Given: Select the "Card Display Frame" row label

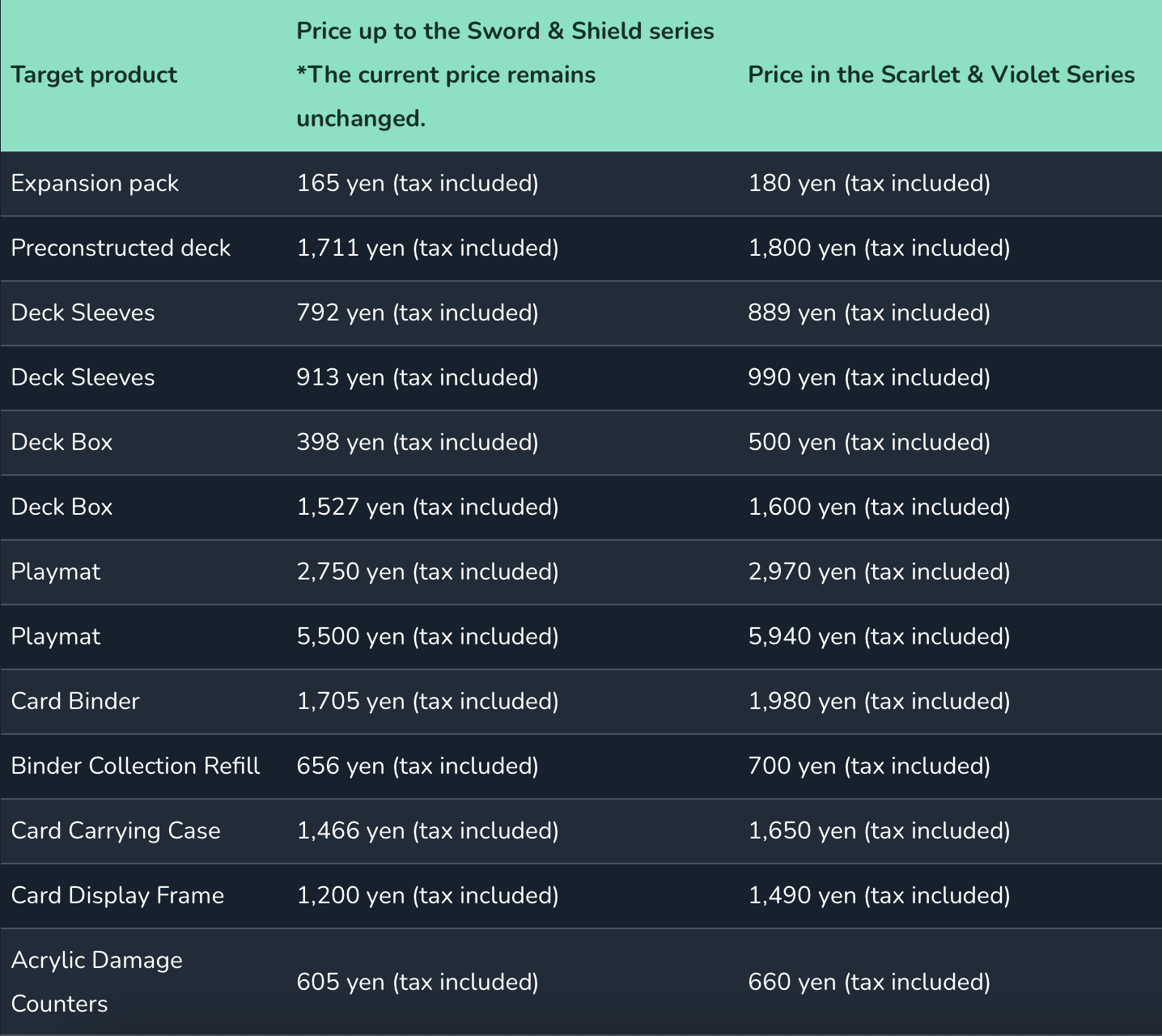Looking at the screenshot, I should click(117, 895).
